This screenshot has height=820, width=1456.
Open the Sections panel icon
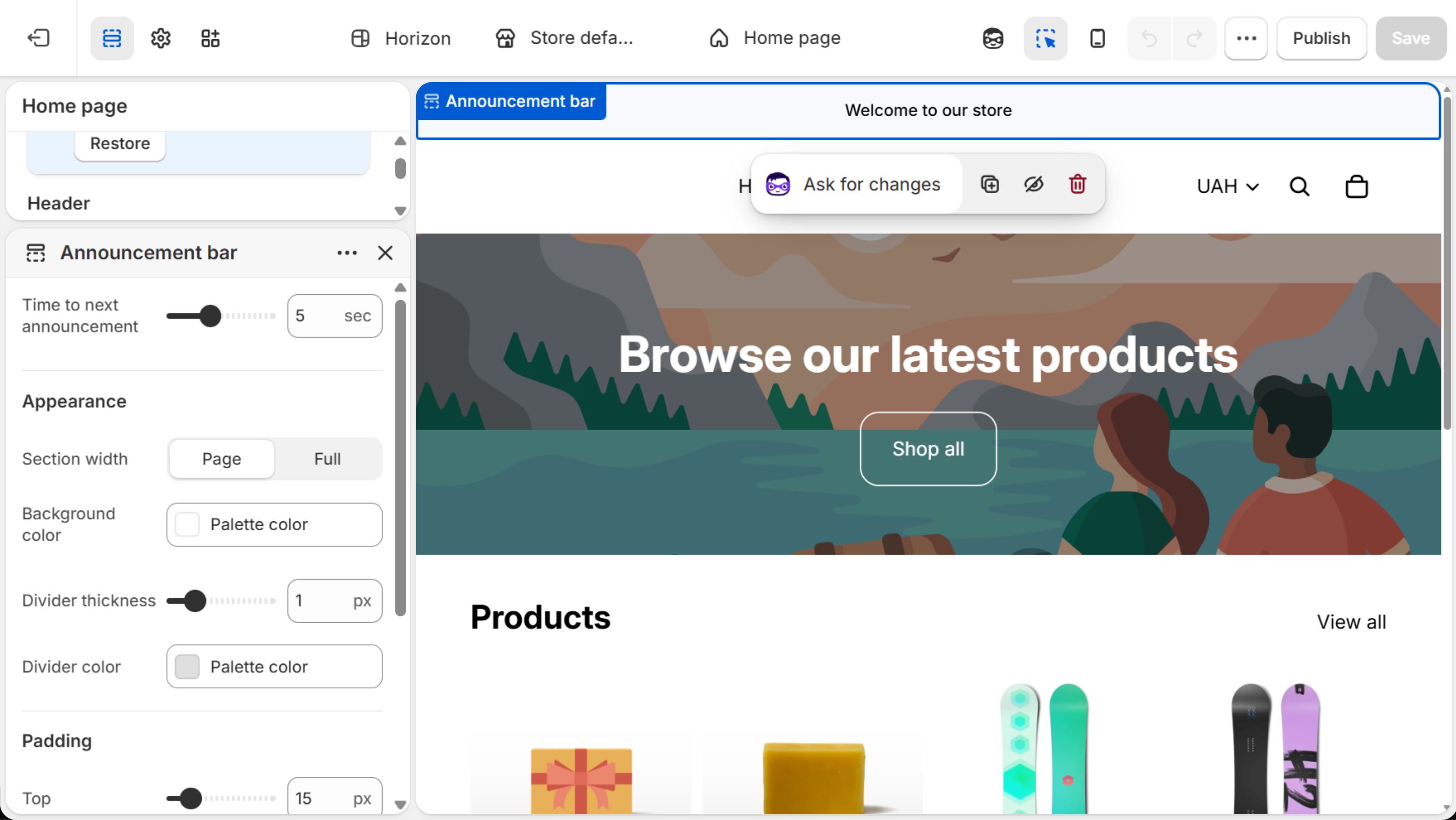point(112,38)
